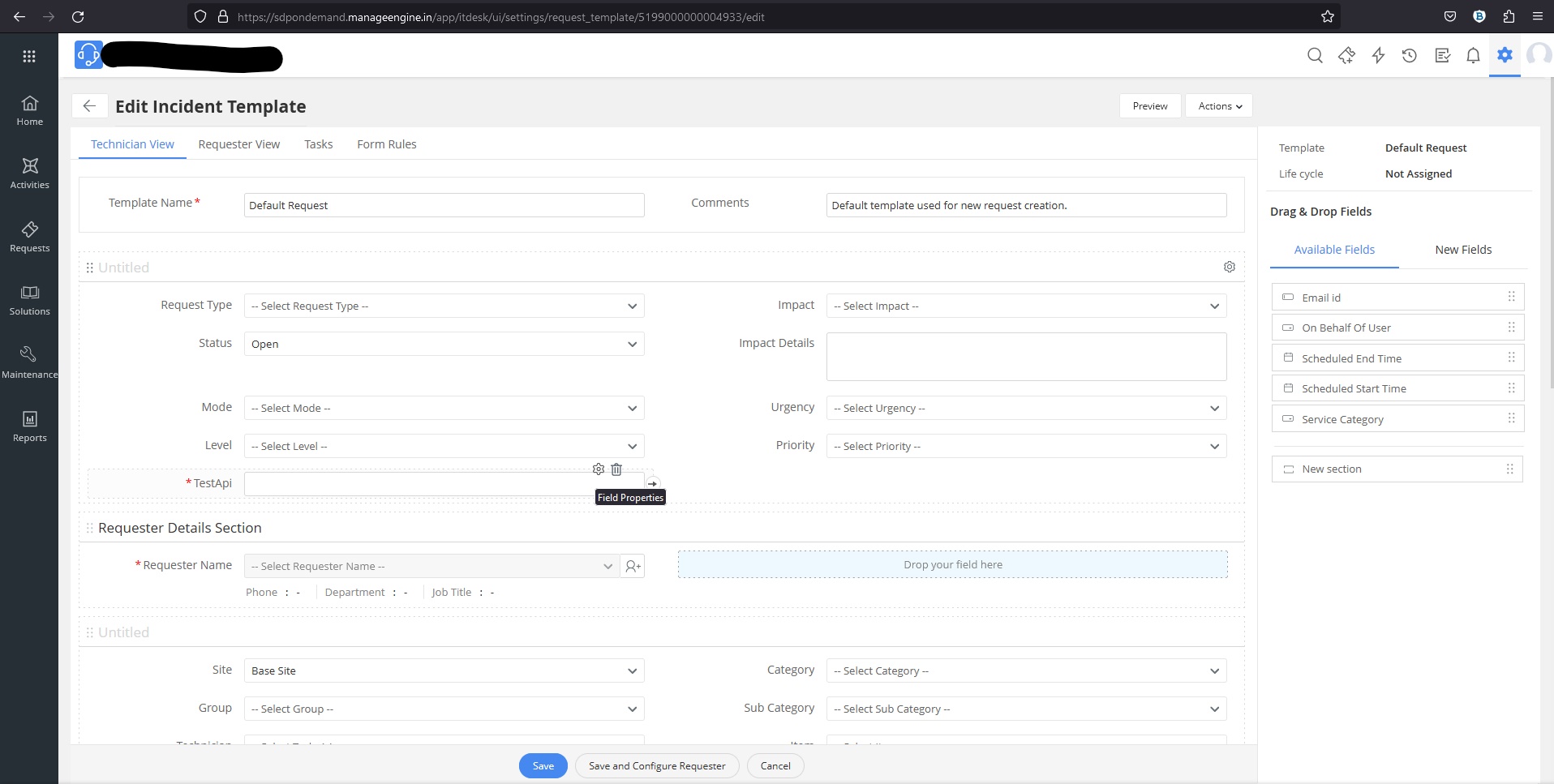This screenshot has height=784, width=1554.
Task: Open the Actions dropdown menu
Action: [x=1219, y=106]
